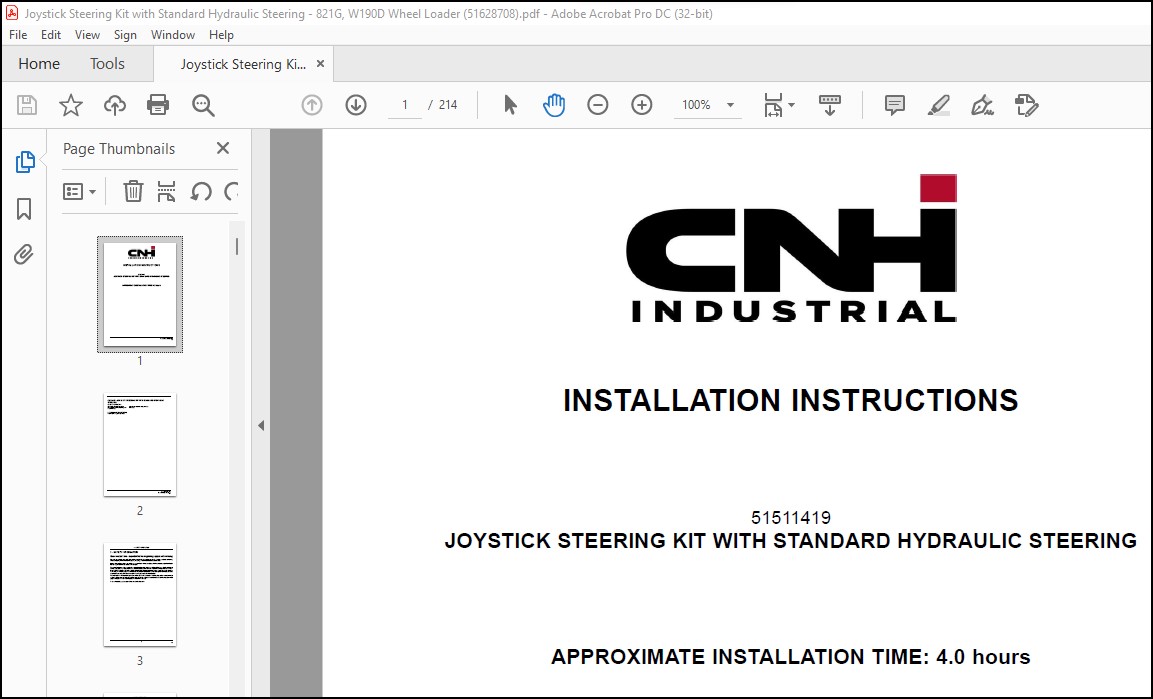The width and height of the screenshot is (1153, 699).
Task: Open the File menu
Action: (x=18, y=35)
